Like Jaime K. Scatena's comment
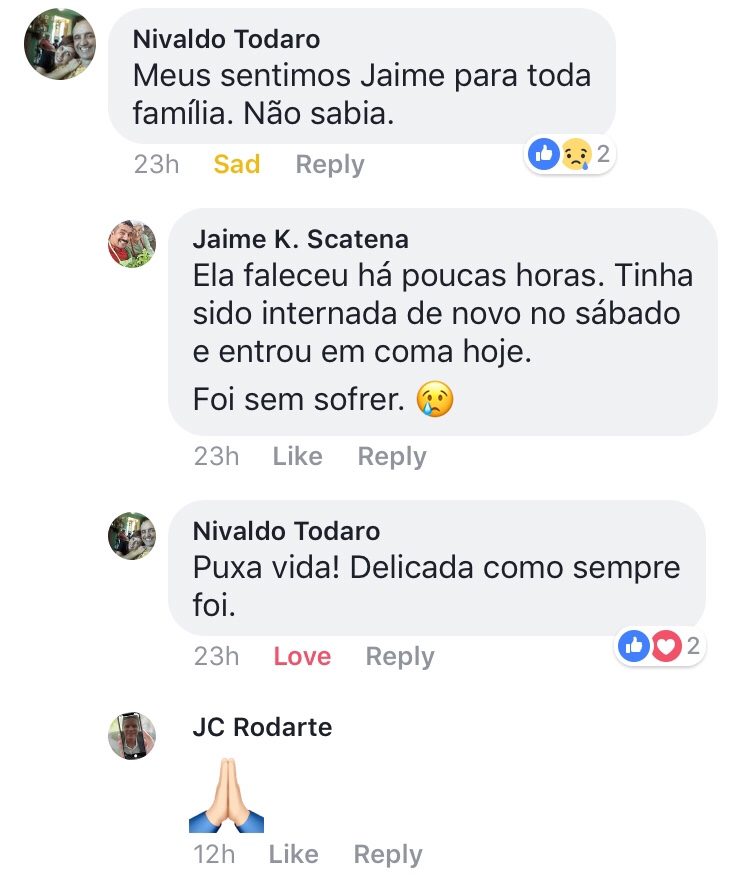The width and height of the screenshot is (750, 878). point(297,457)
